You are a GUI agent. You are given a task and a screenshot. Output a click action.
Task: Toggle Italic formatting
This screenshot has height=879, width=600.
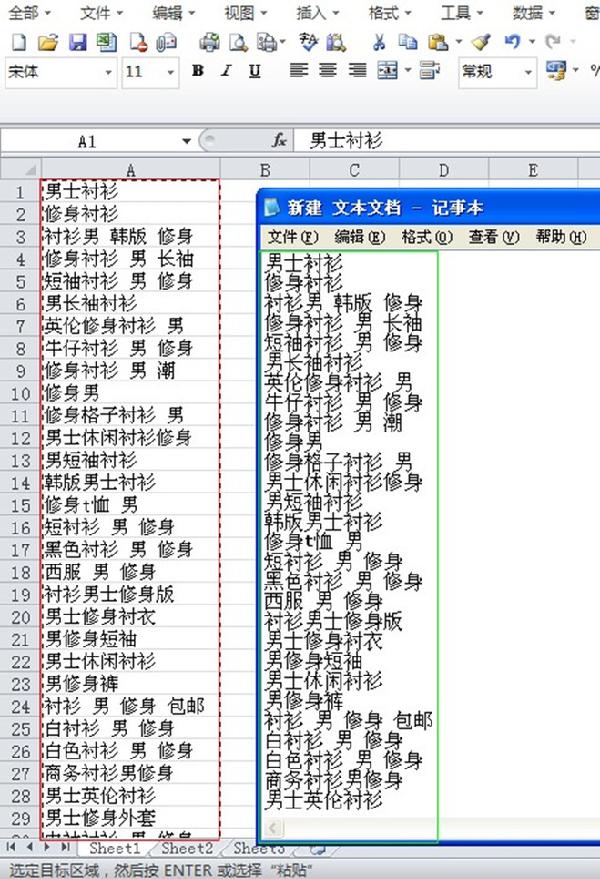tap(226, 71)
